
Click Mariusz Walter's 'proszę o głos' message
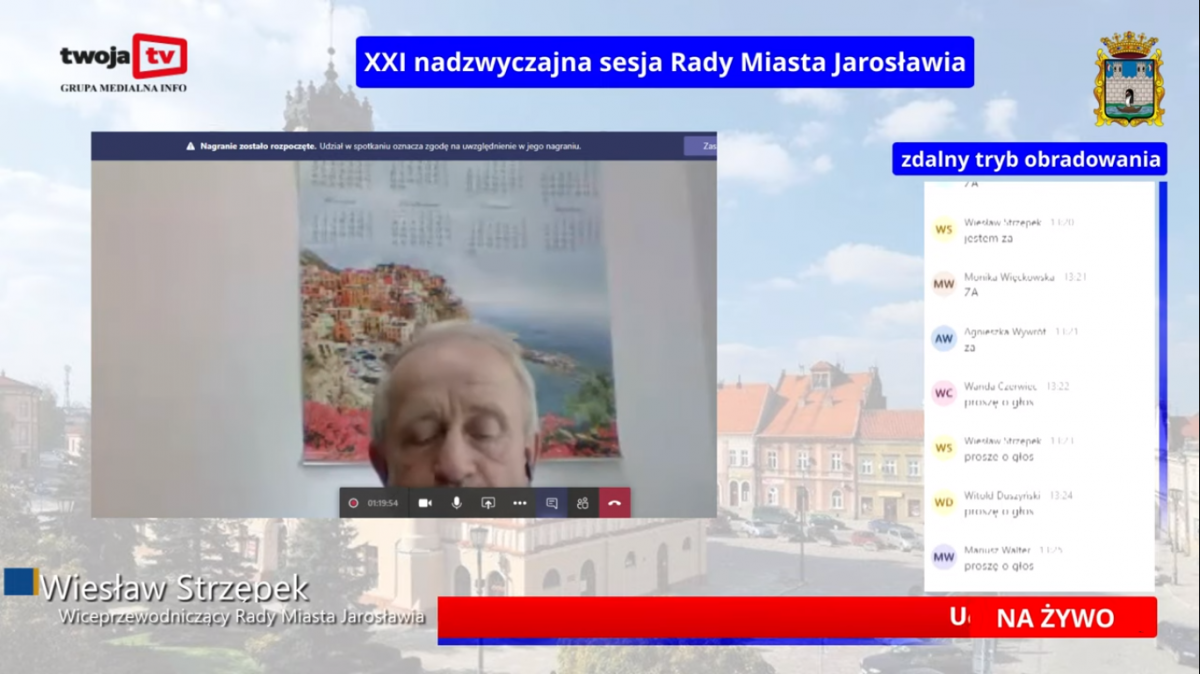(999, 566)
